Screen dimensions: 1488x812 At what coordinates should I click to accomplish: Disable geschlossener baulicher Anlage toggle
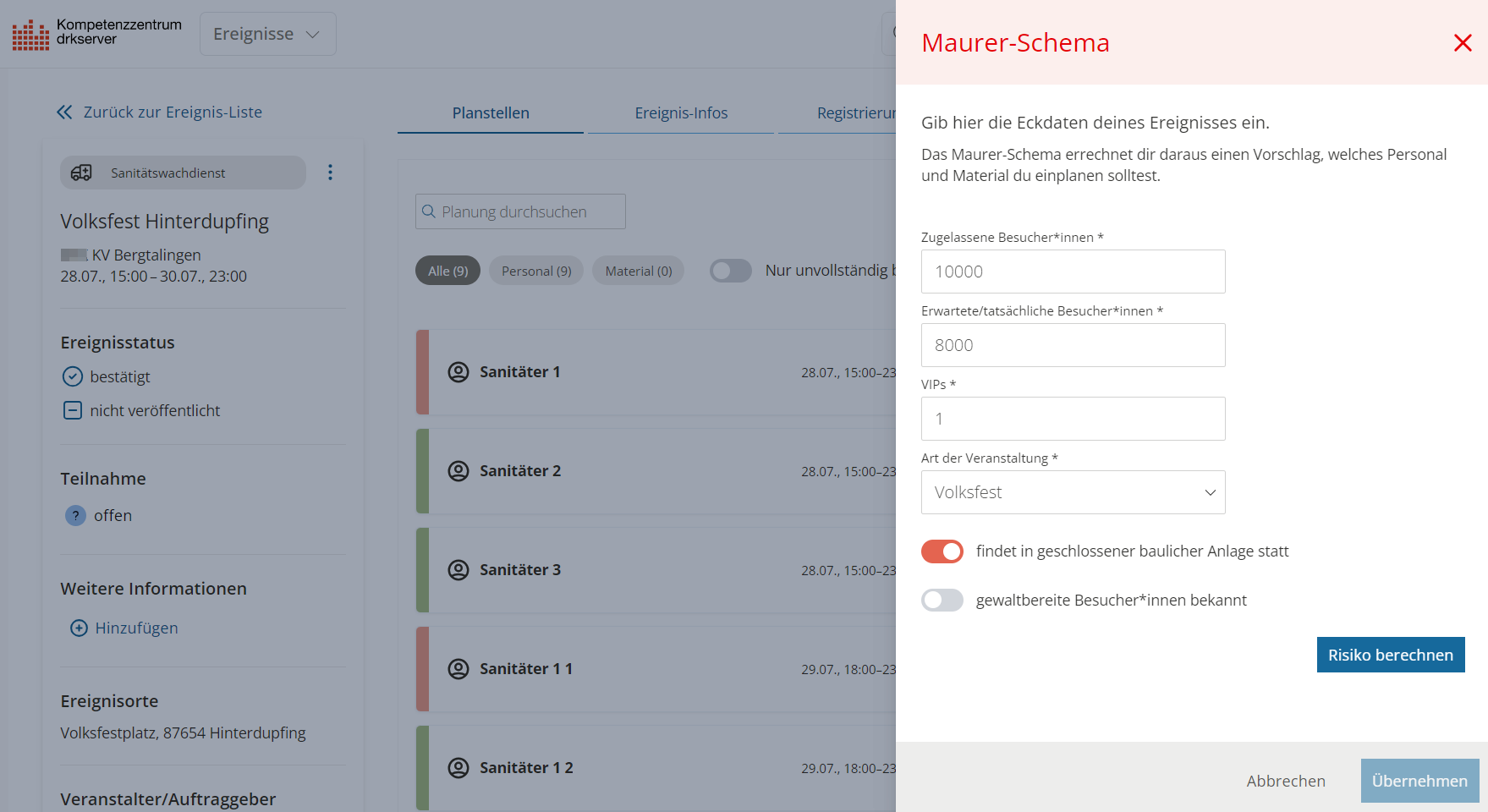[x=942, y=551]
